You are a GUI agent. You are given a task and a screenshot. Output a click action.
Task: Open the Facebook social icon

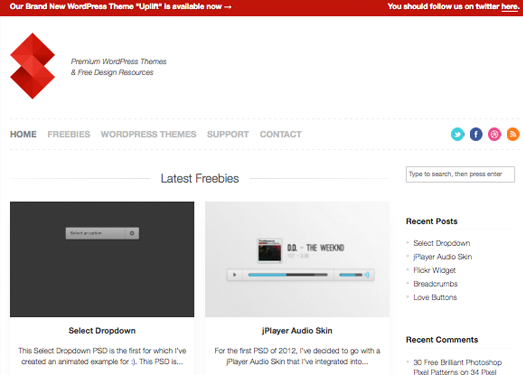(476, 134)
